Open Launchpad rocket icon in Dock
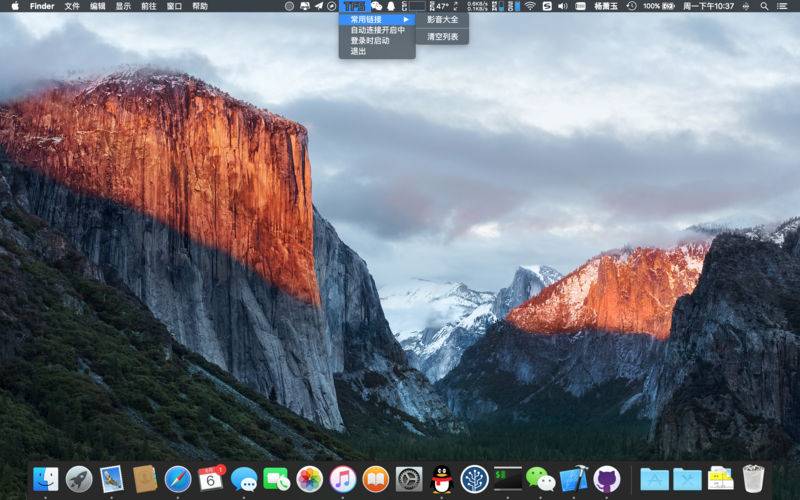The height and width of the screenshot is (500, 800). [79, 480]
